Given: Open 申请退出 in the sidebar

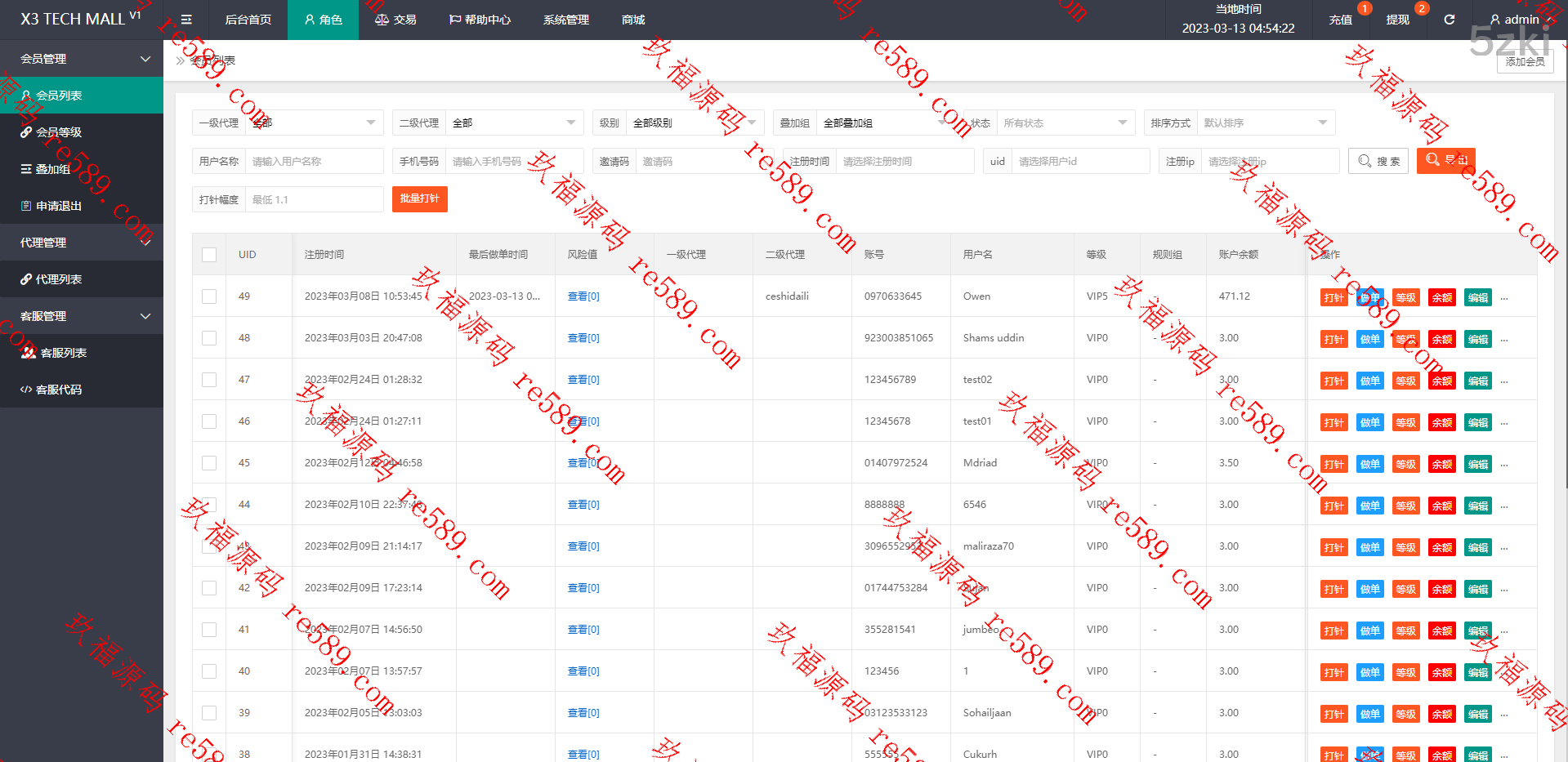Looking at the screenshot, I should click(59, 206).
